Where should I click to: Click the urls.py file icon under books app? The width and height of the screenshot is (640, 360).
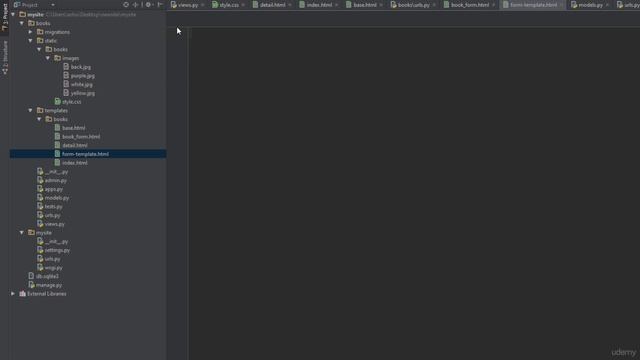pos(40,215)
